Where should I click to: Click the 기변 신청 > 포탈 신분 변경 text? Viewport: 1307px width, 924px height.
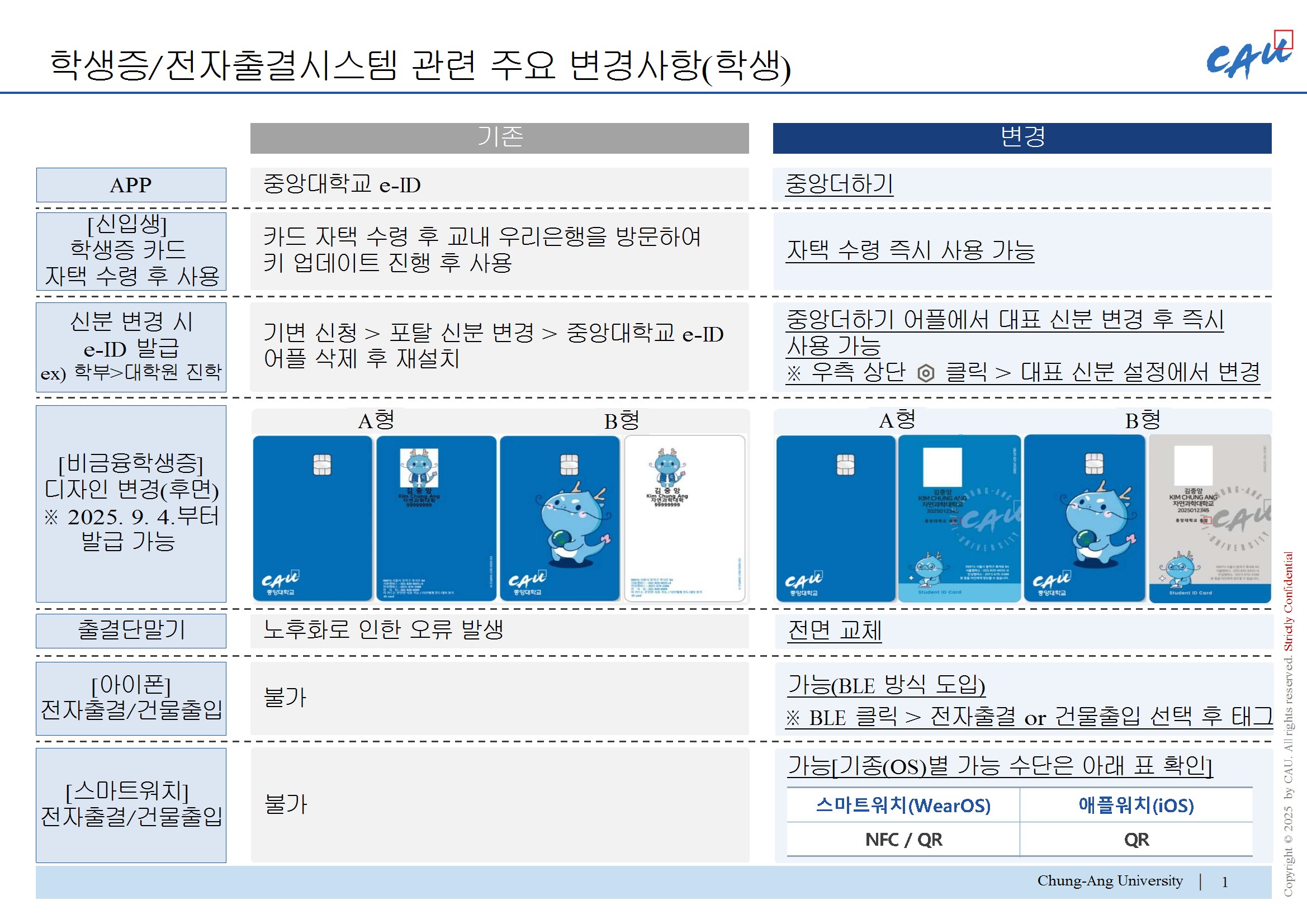coord(493,345)
